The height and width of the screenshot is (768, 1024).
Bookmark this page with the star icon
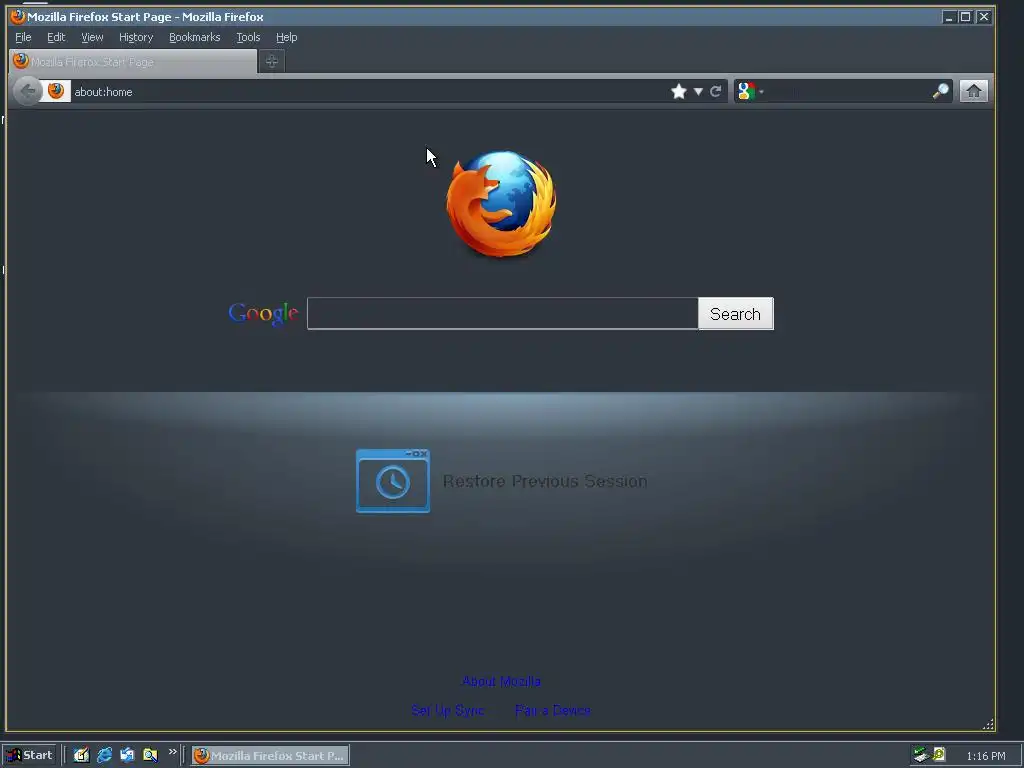click(x=679, y=91)
